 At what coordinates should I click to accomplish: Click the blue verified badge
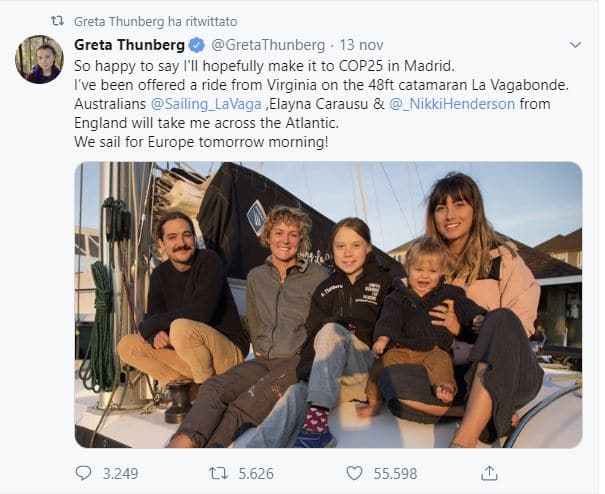pyautogui.click(x=197, y=45)
